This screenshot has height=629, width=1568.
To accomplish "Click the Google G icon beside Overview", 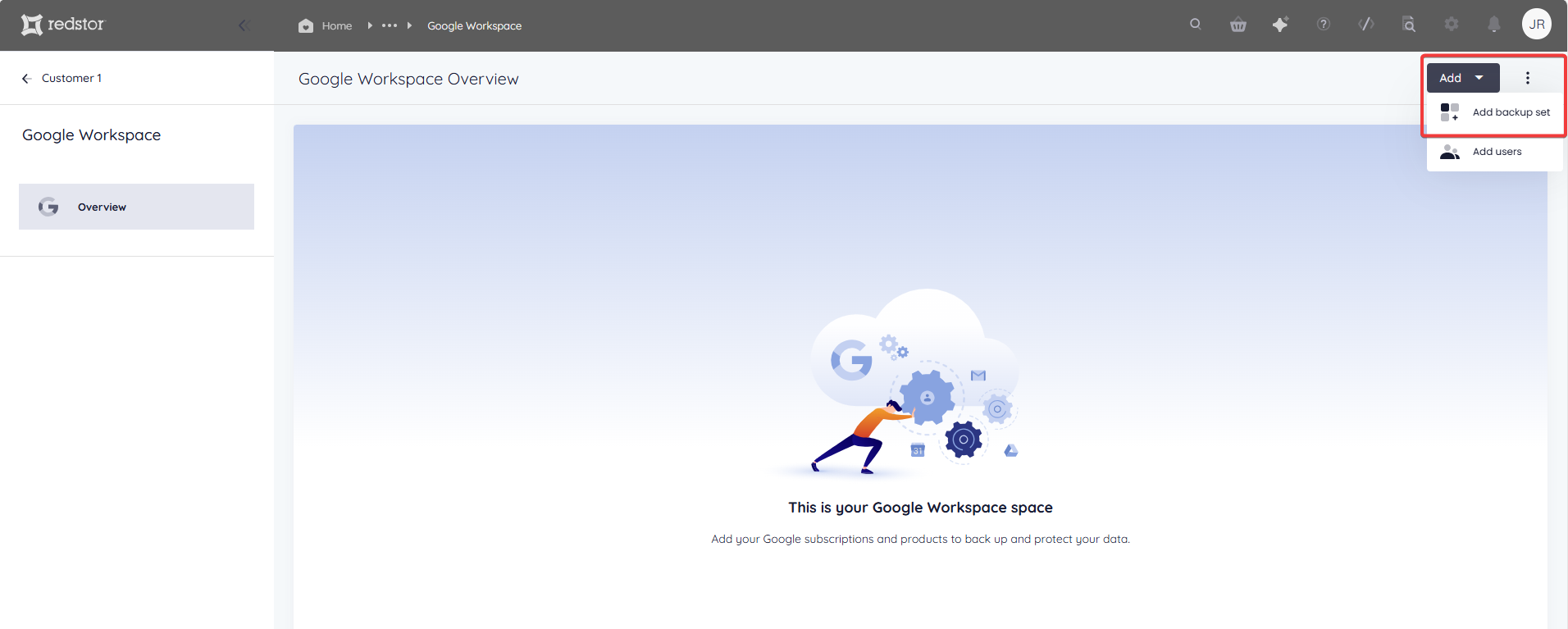I will pyautogui.click(x=48, y=207).
